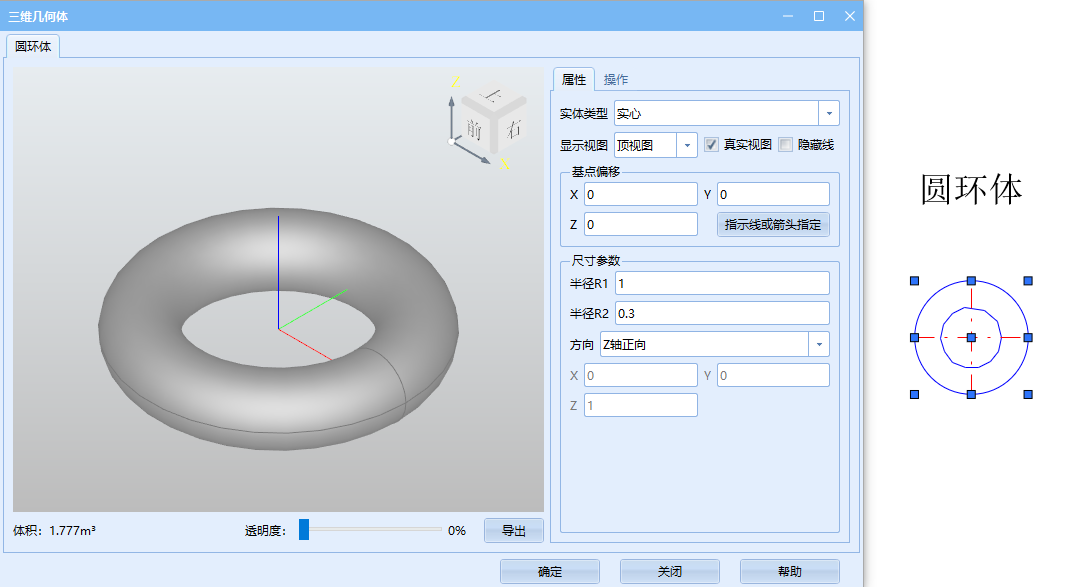This screenshot has height=587, width=1073.
Task: Click the 半径R1 input field
Action: tap(722, 283)
